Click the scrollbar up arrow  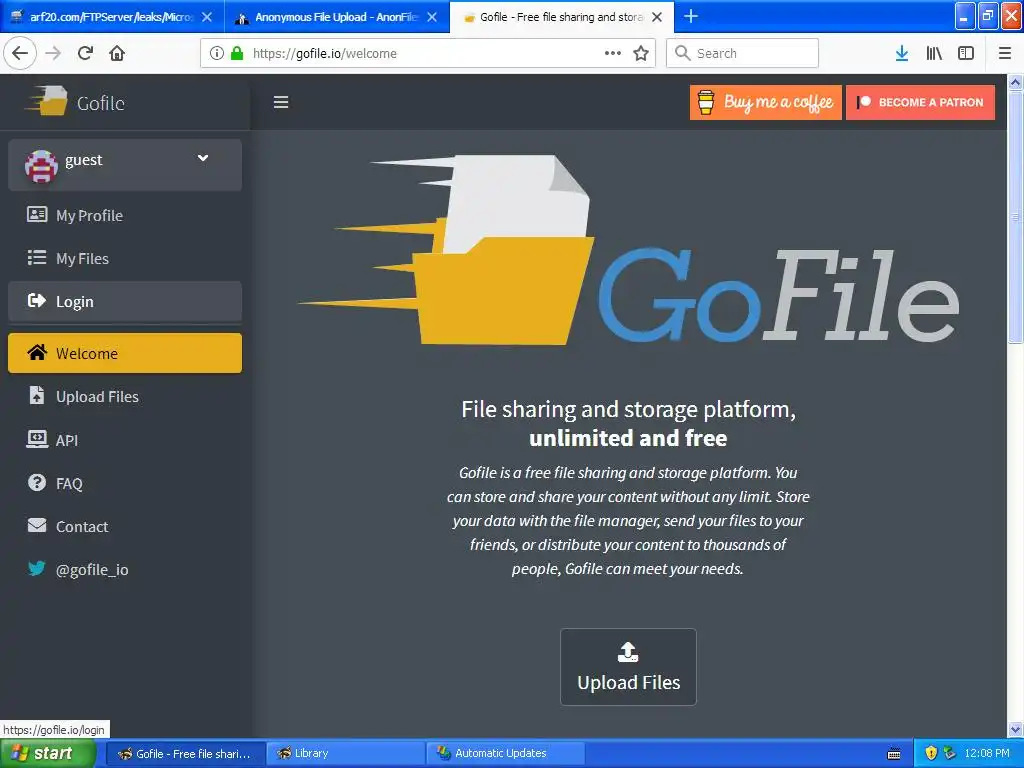click(x=1015, y=82)
